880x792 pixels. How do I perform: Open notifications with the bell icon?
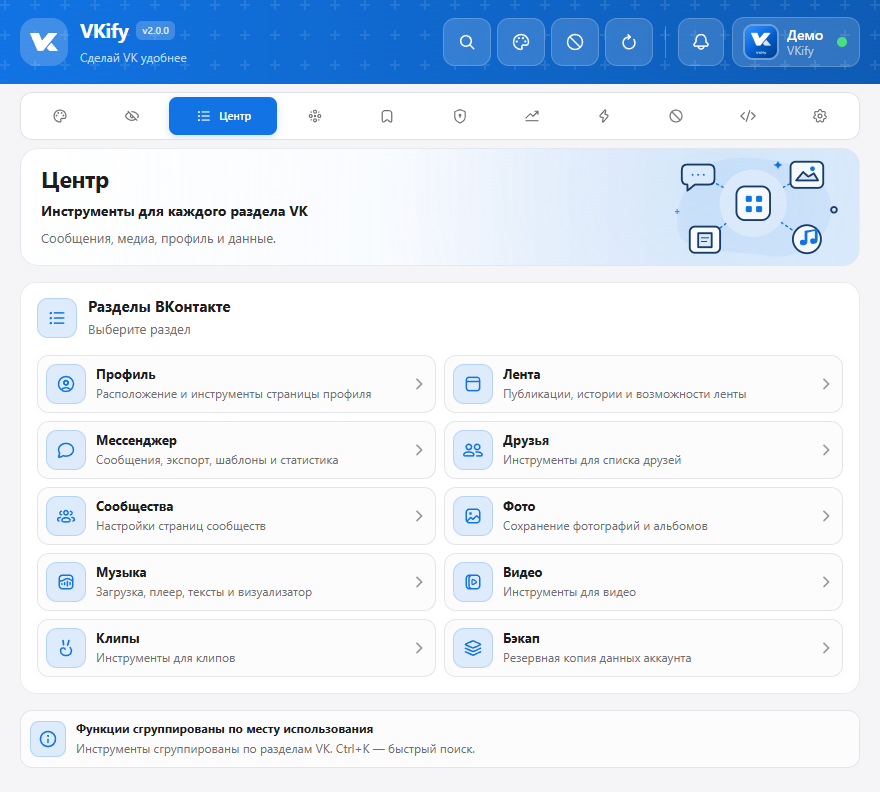pos(701,42)
